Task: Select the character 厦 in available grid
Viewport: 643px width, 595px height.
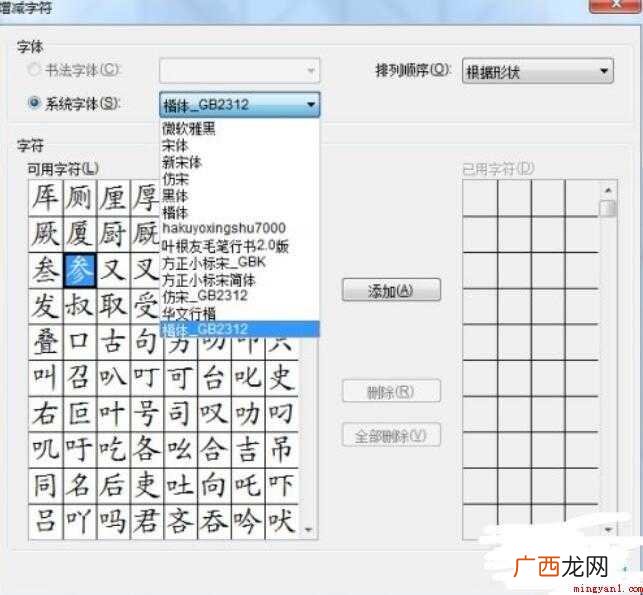Action: tap(80, 234)
